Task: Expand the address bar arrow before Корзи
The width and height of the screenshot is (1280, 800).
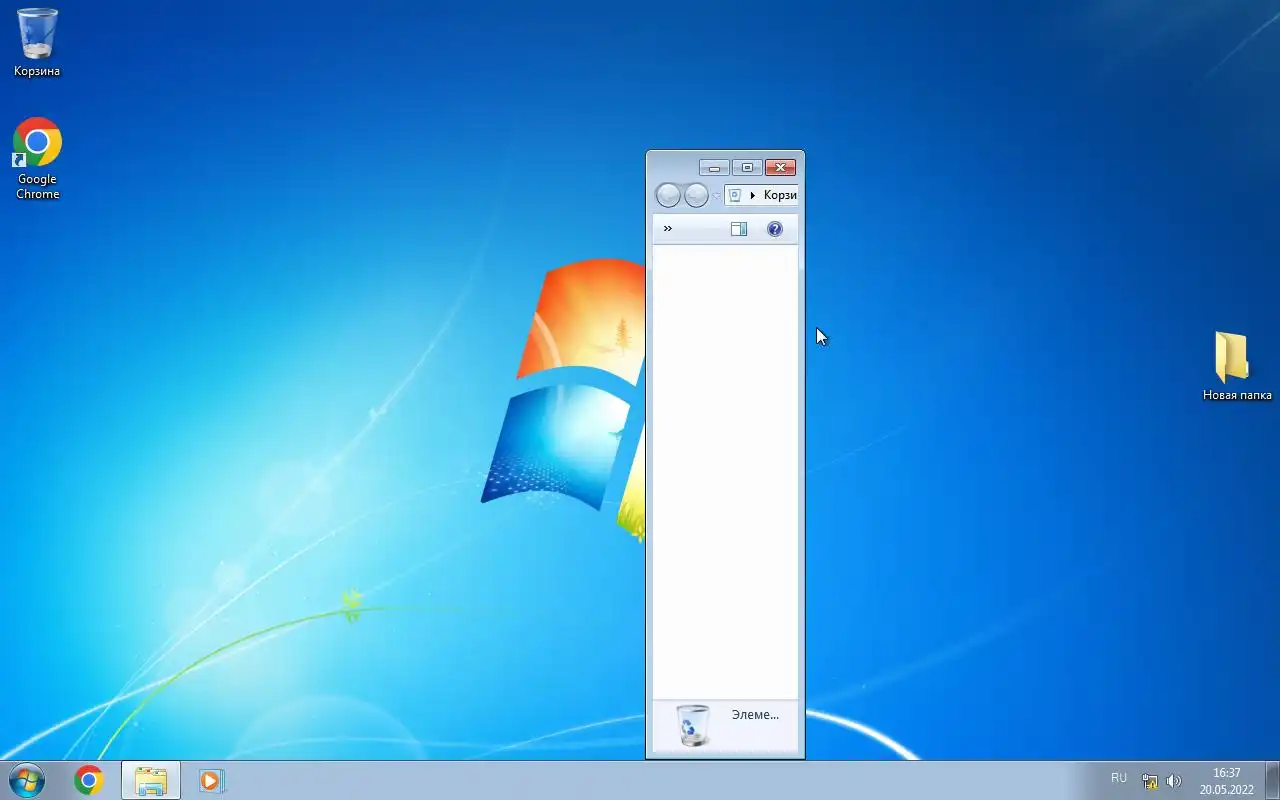Action: [x=753, y=195]
